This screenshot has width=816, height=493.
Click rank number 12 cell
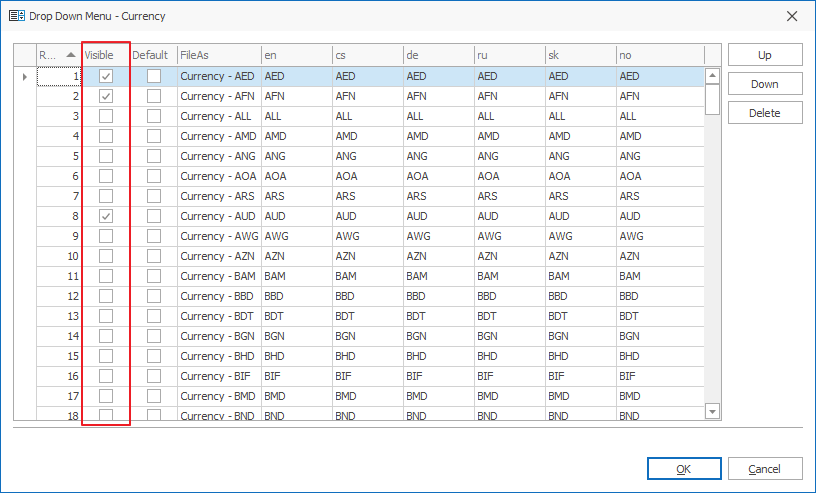click(59, 296)
